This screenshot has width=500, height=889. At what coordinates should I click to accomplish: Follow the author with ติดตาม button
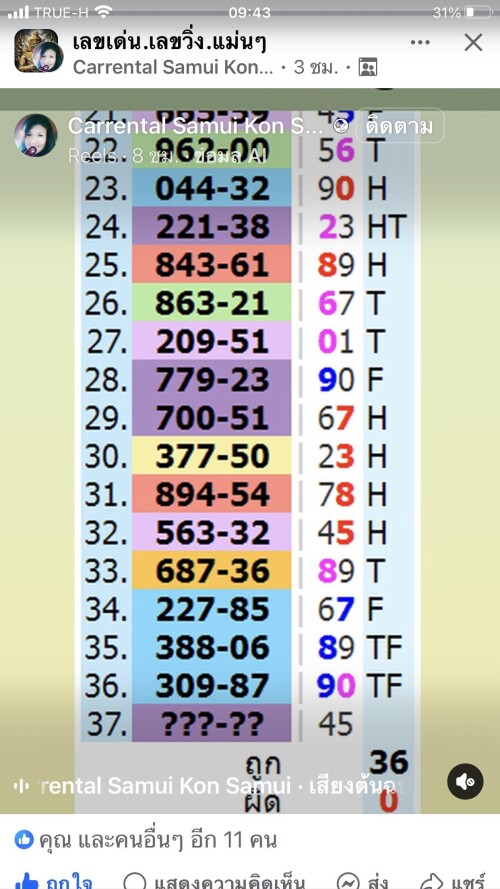click(x=400, y=126)
